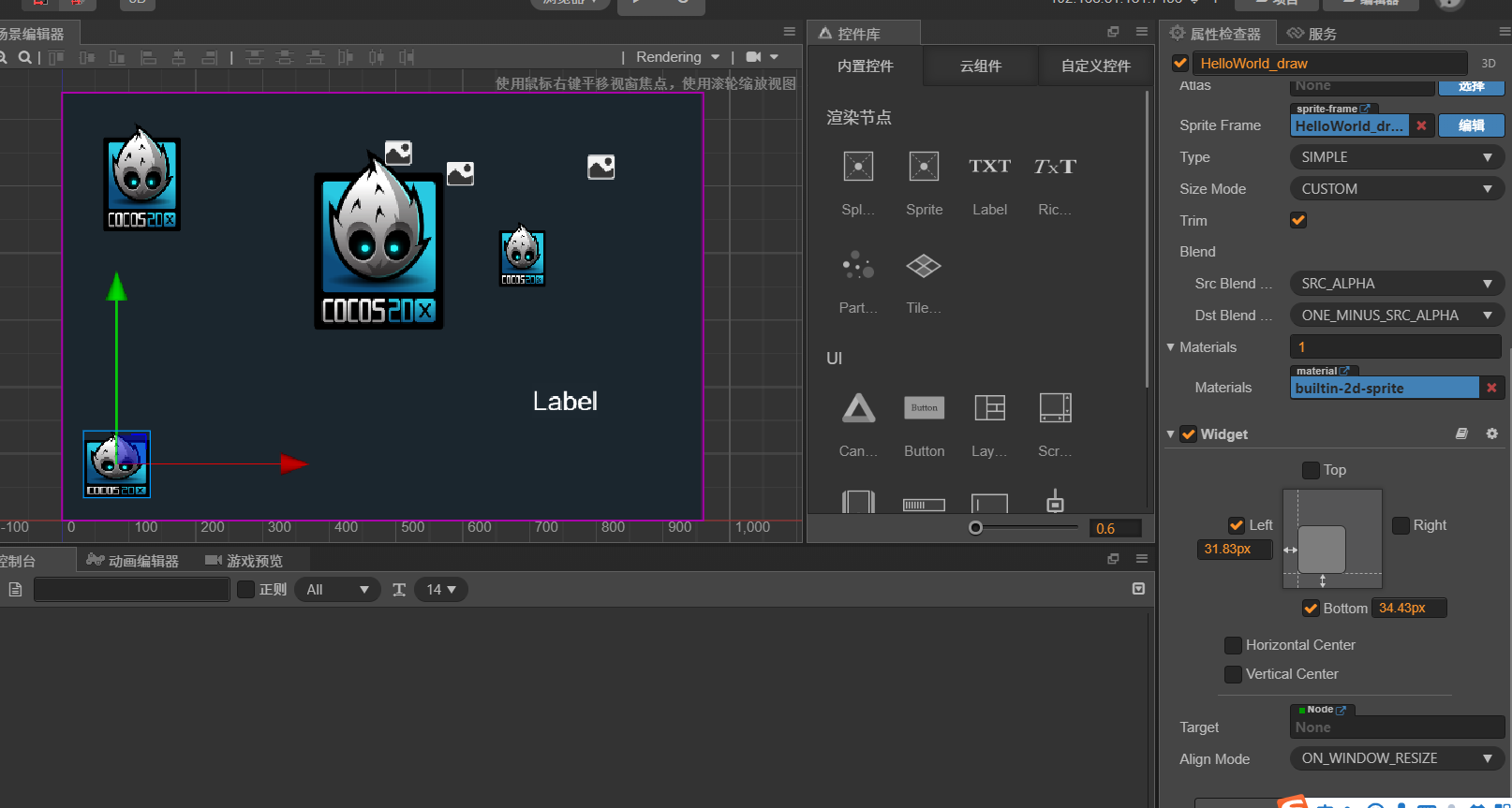The width and height of the screenshot is (1512, 808).
Task: Add a Layout UI node
Action: point(989,408)
